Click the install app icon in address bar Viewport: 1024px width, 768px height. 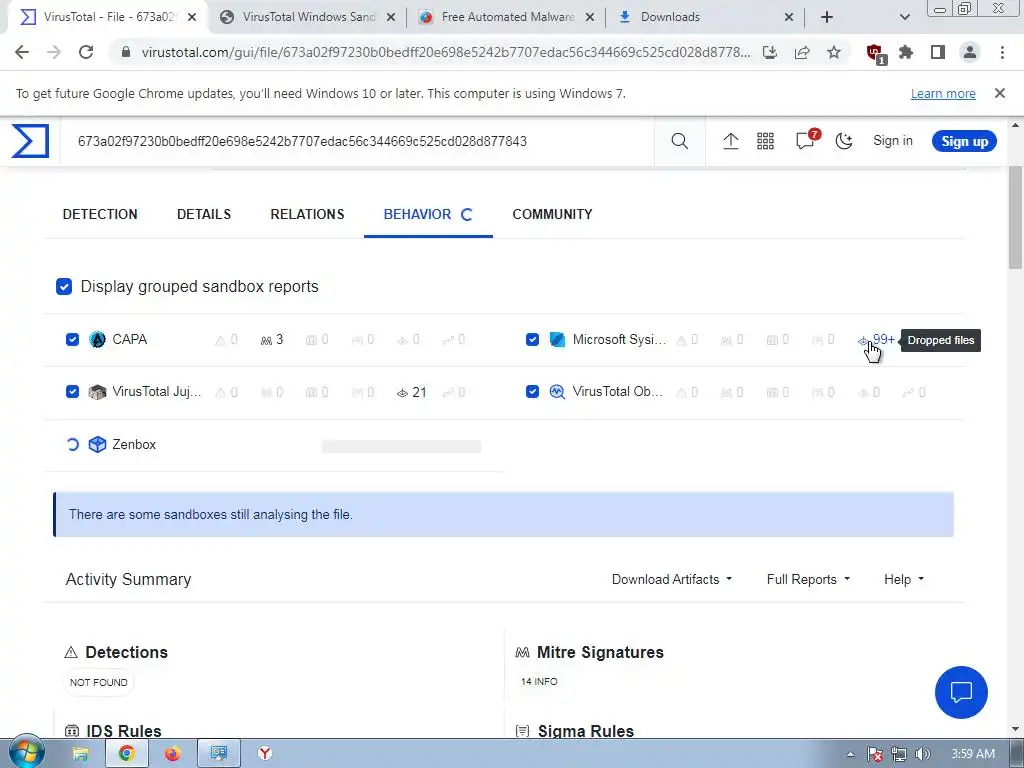(x=770, y=52)
